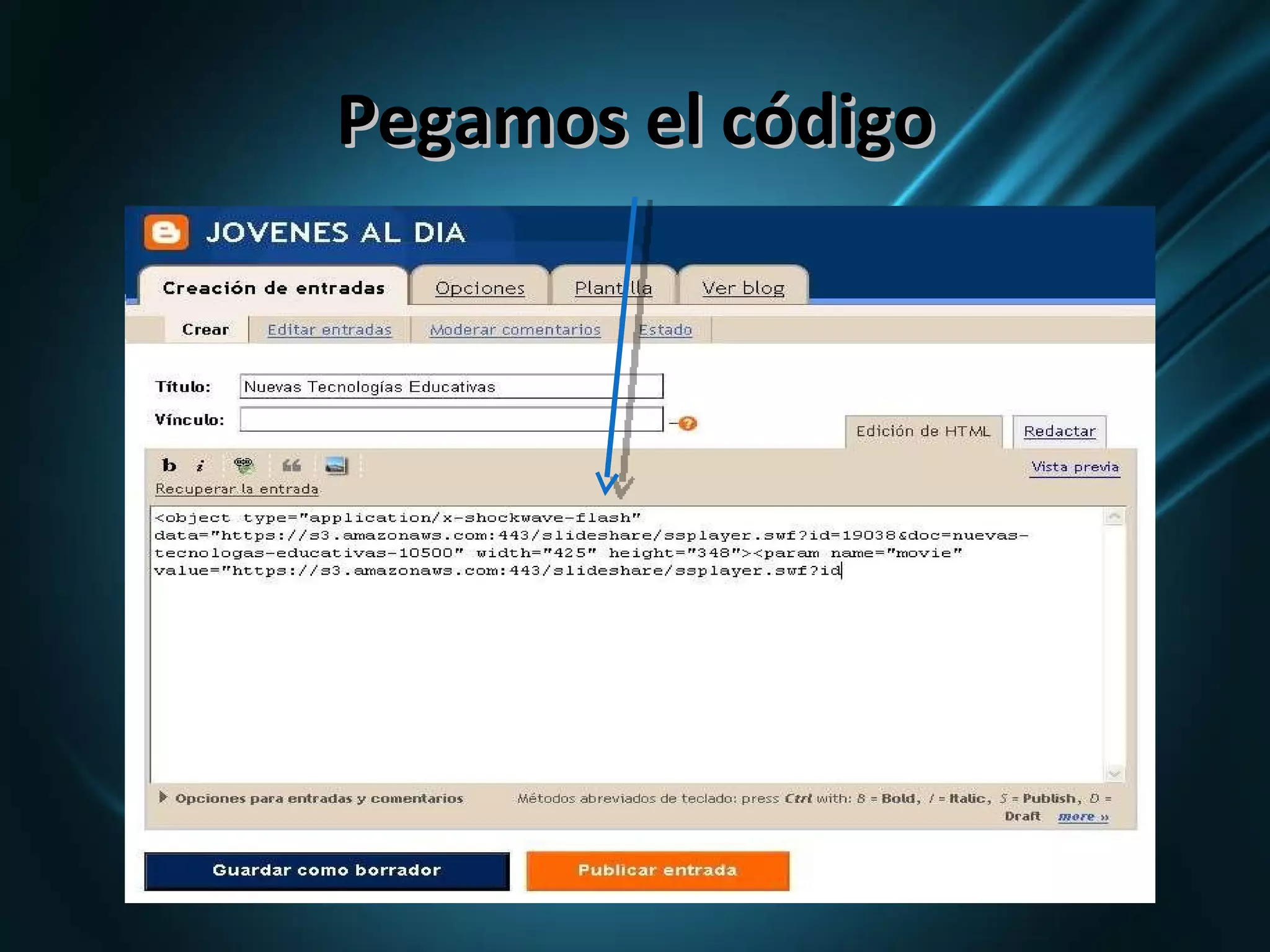1270x952 pixels.
Task: Click the editor scrollbar down arrow
Action: [1114, 773]
